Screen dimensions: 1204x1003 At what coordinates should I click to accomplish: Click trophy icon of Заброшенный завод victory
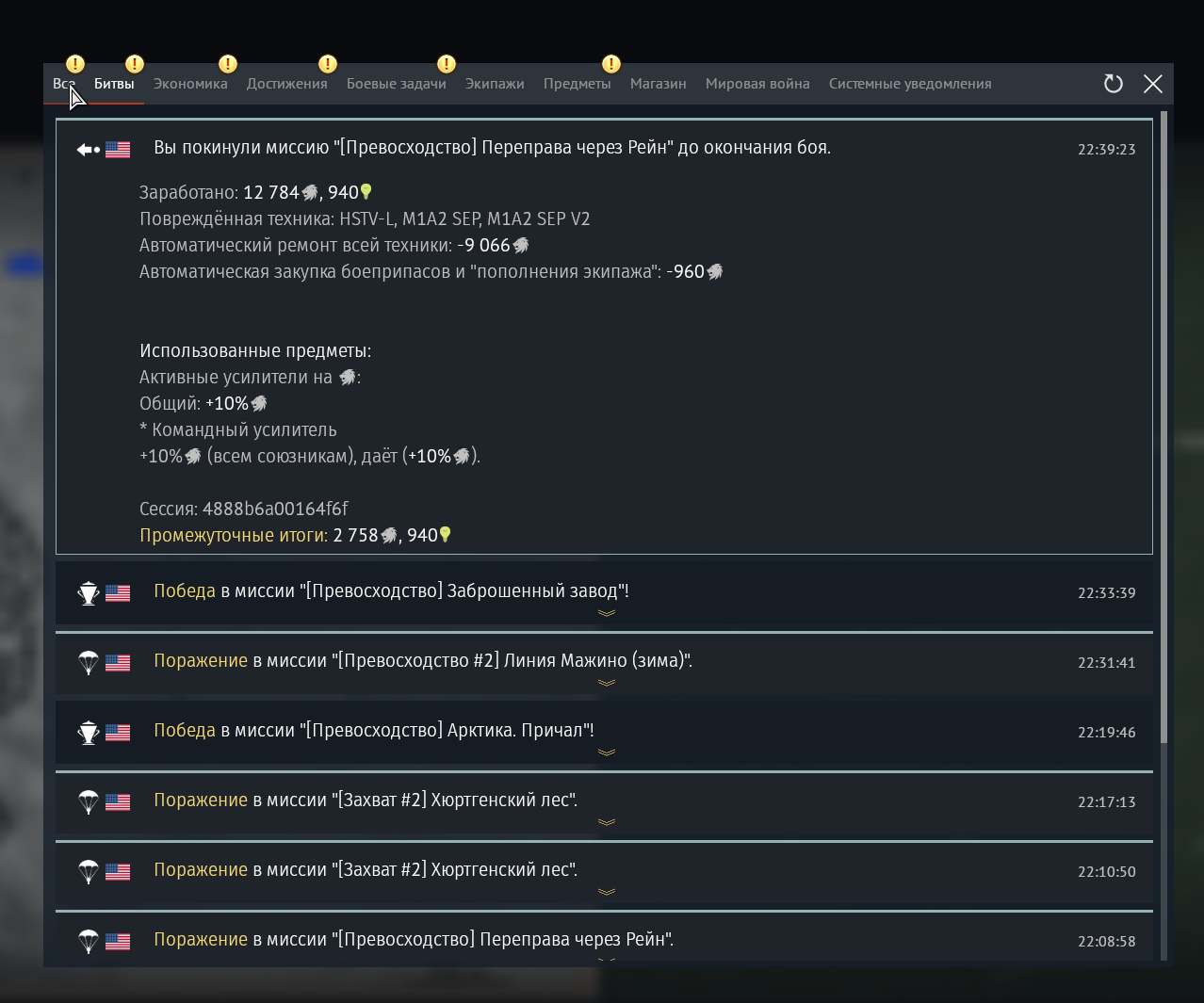(x=89, y=593)
